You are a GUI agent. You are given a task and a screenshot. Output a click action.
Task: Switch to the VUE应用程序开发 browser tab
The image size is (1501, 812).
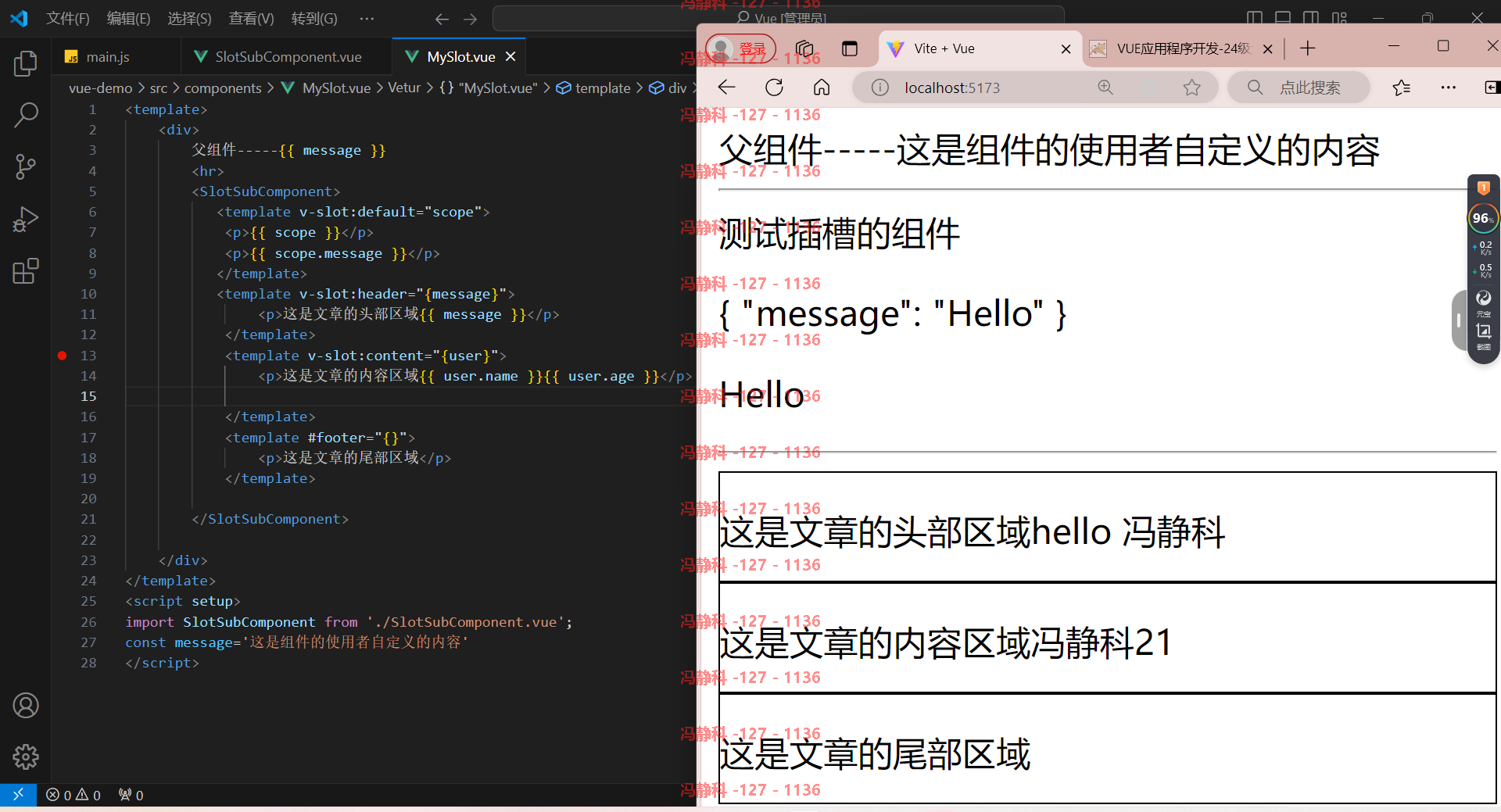[1184, 48]
